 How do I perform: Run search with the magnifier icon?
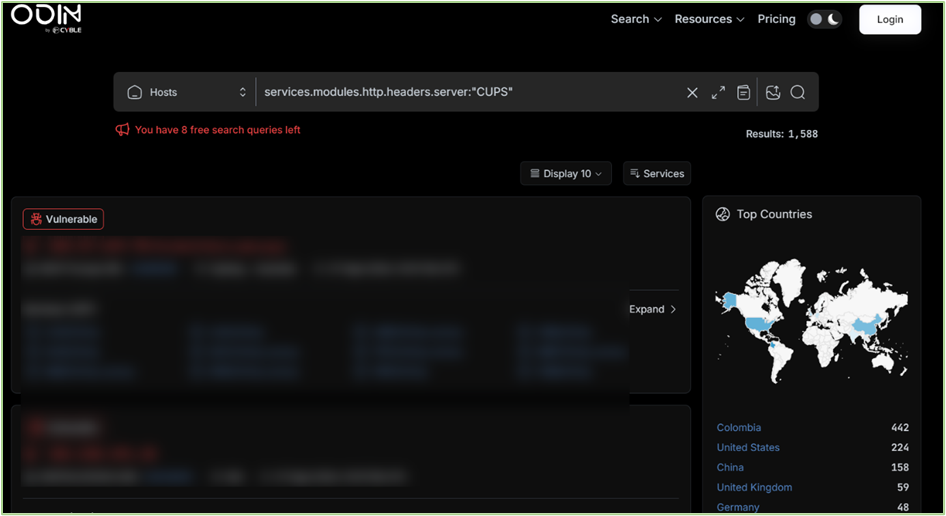pyautogui.click(x=798, y=92)
